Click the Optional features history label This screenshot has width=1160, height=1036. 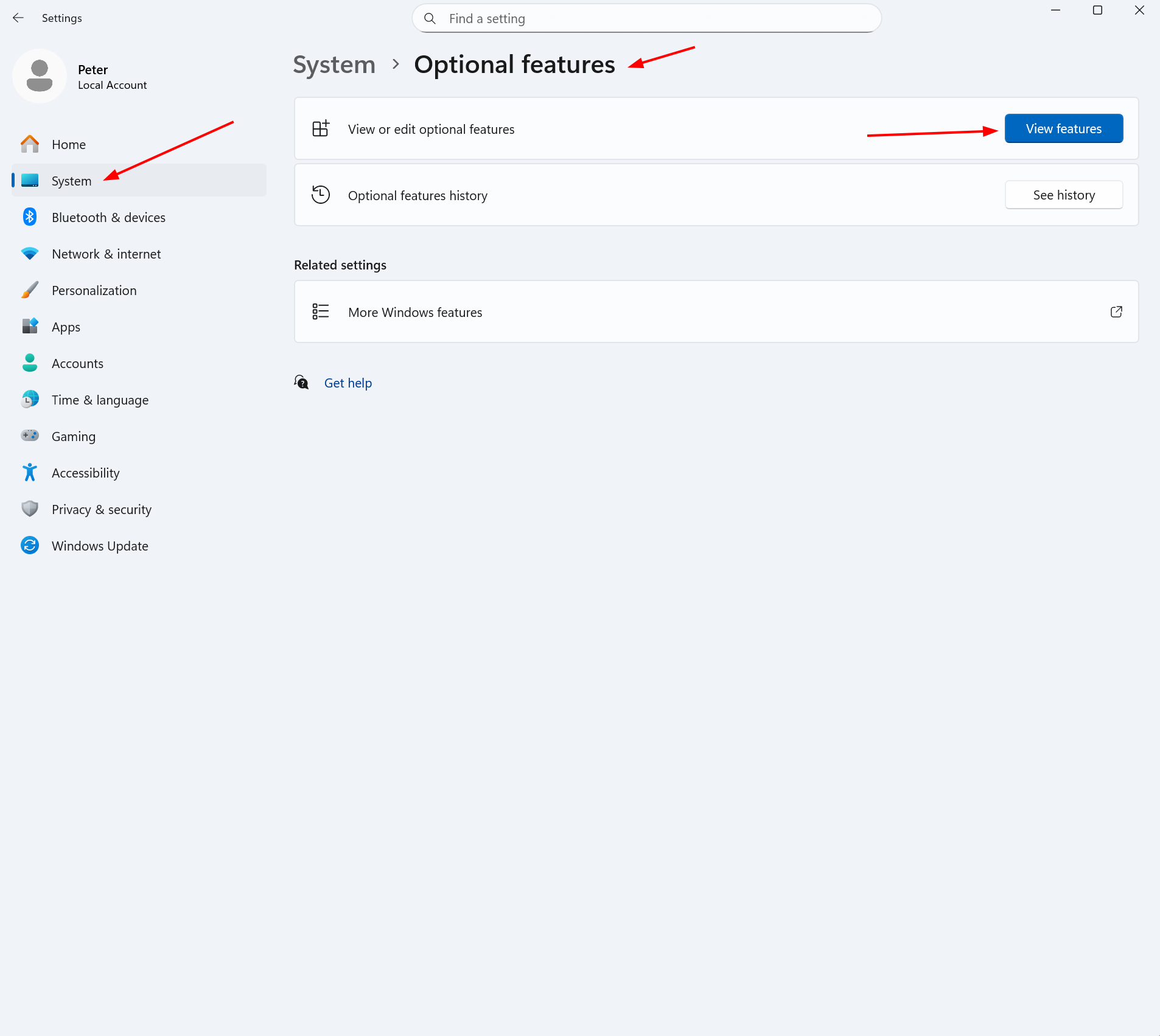coord(418,195)
